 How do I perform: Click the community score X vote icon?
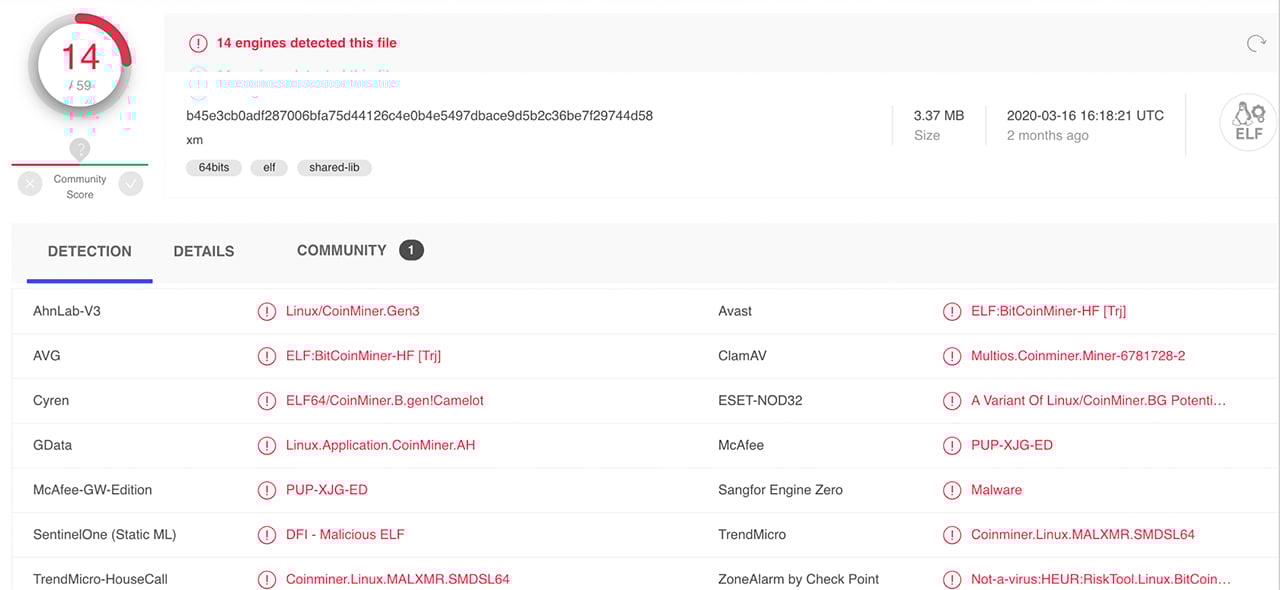pyautogui.click(x=30, y=183)
